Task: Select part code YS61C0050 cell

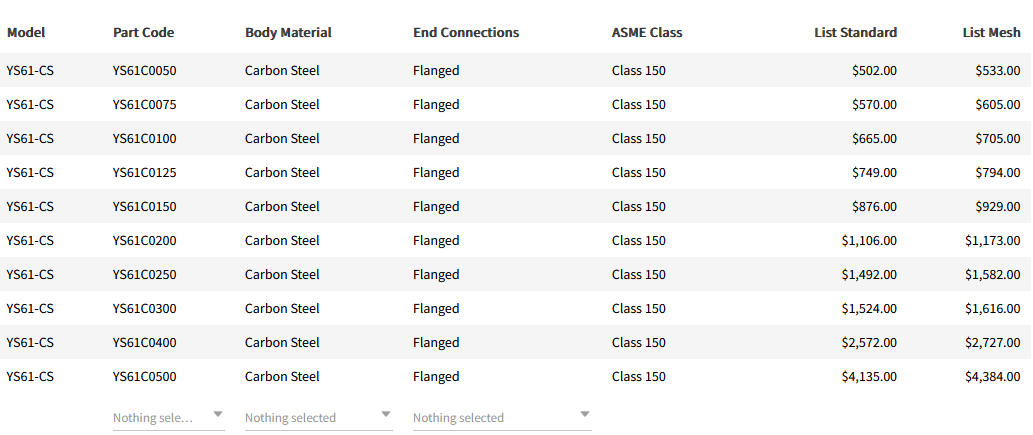Action: (144, 71)
